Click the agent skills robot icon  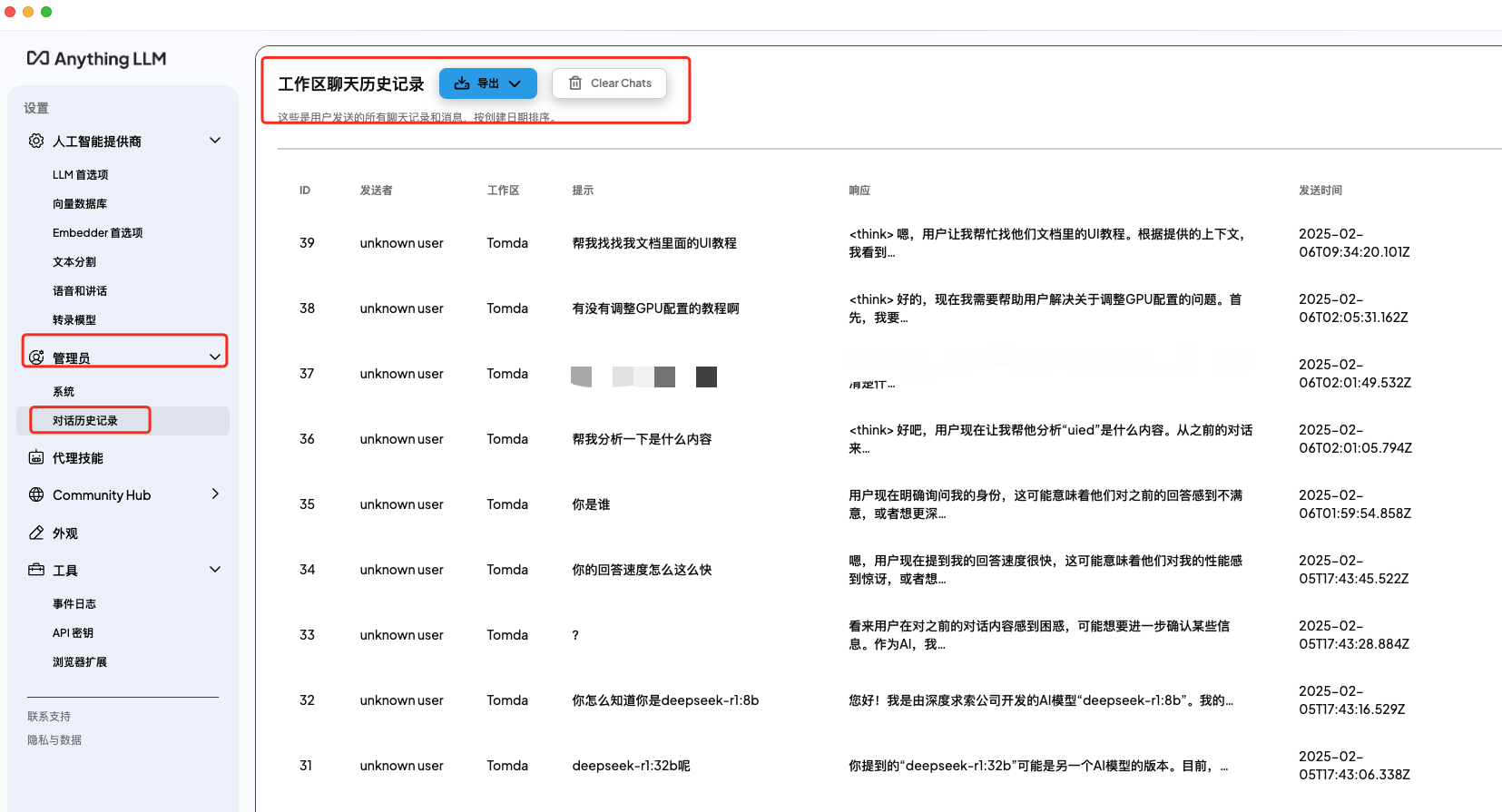(x=36, y=457)
